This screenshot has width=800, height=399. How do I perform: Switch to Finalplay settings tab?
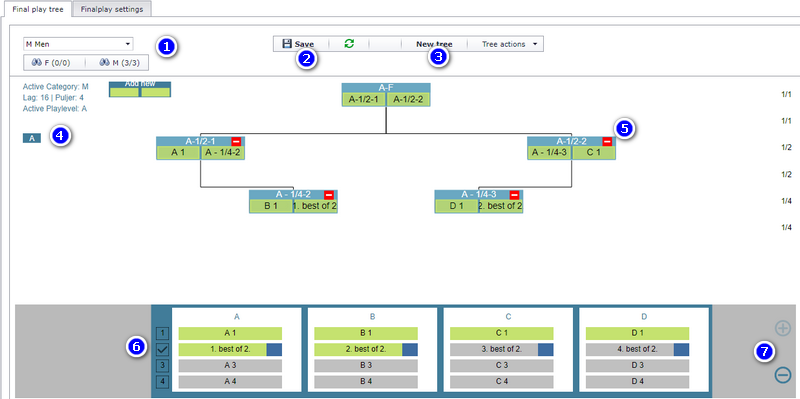click(112, 9)
